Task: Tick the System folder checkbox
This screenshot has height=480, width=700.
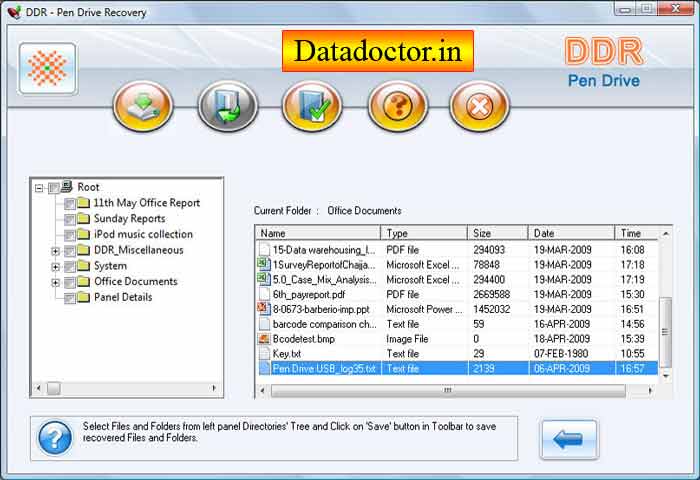Action: 70,267
